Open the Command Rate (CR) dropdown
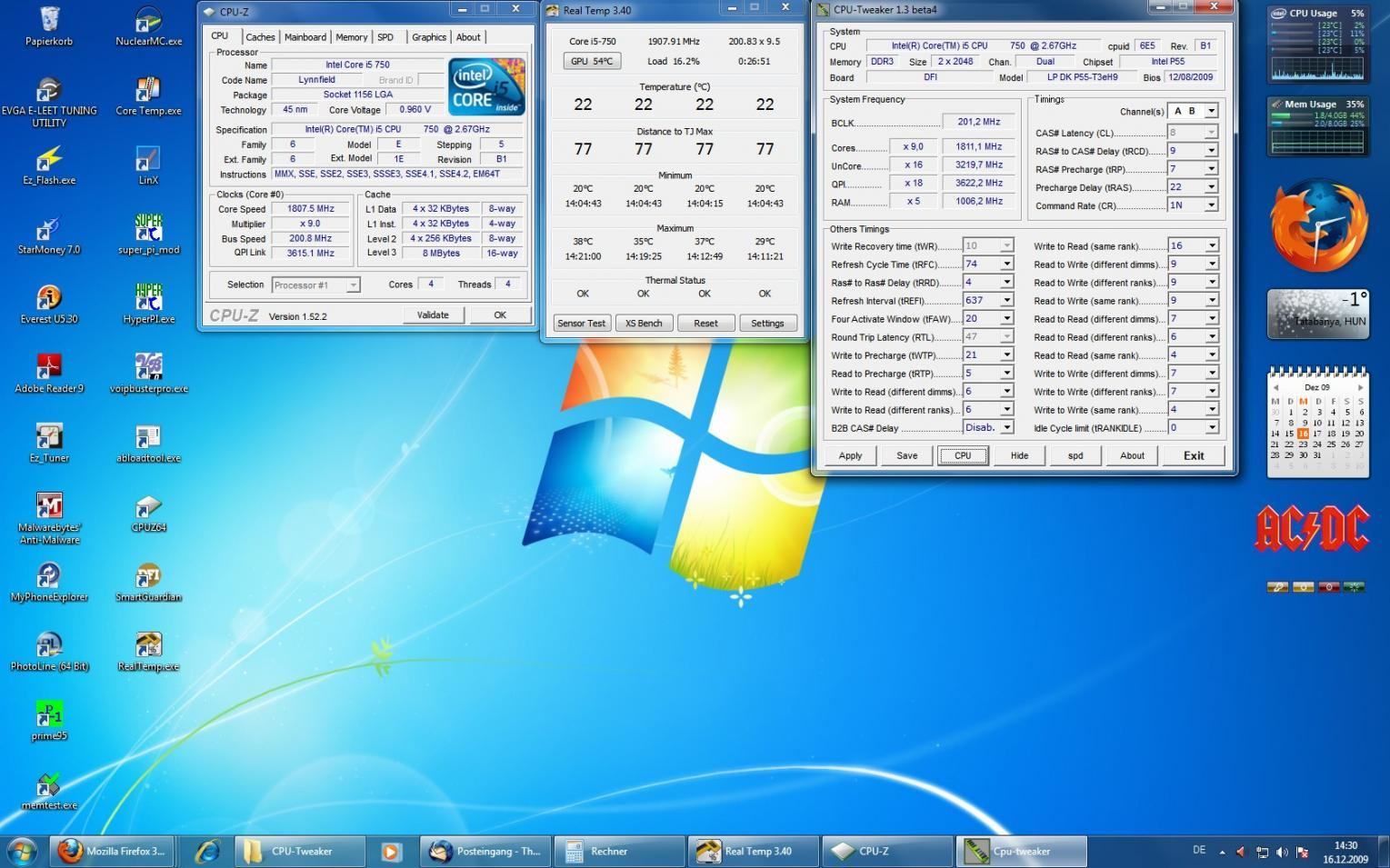 tap(1211, 205)
